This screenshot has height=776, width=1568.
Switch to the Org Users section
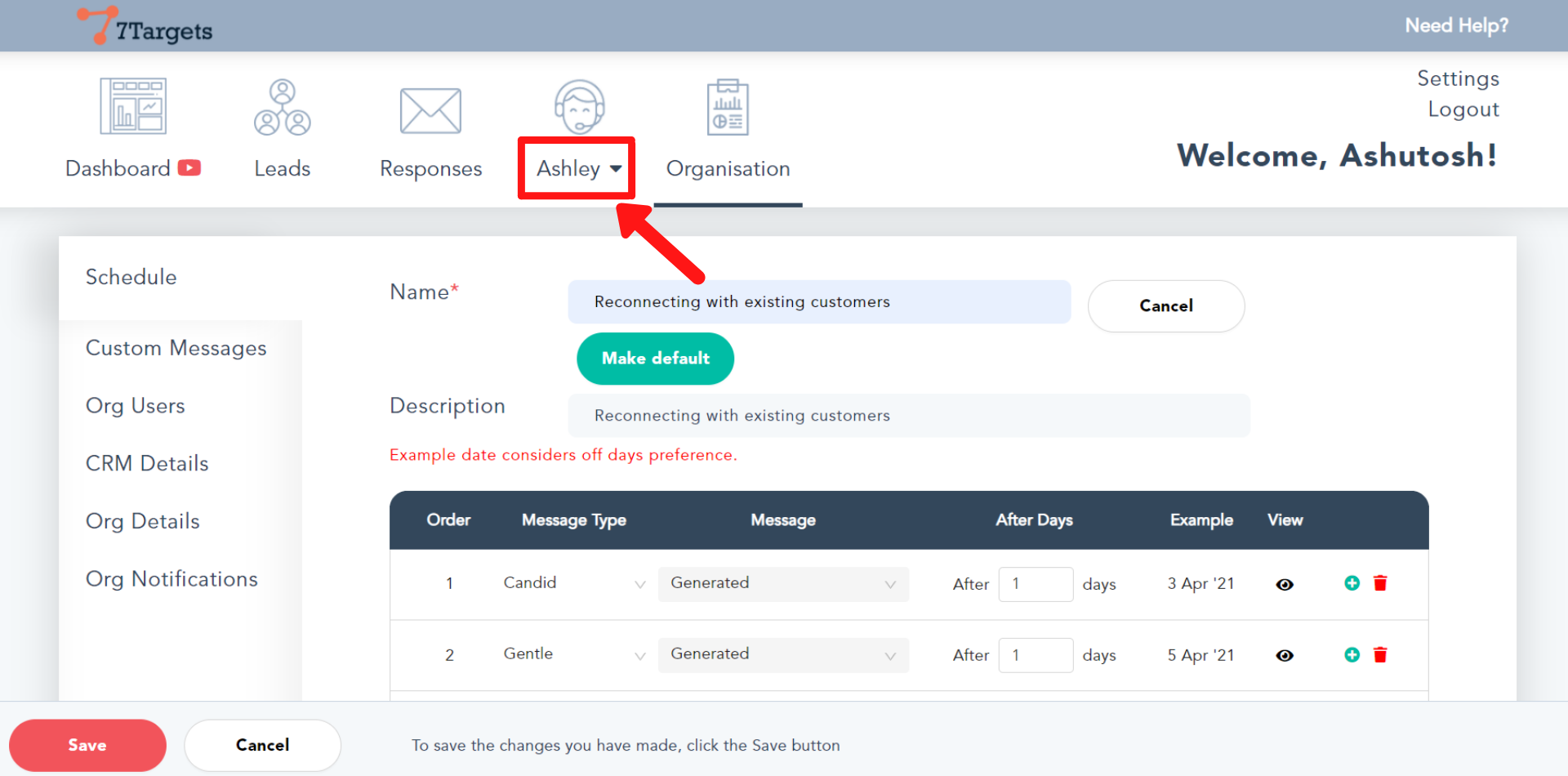pos(135,405)
